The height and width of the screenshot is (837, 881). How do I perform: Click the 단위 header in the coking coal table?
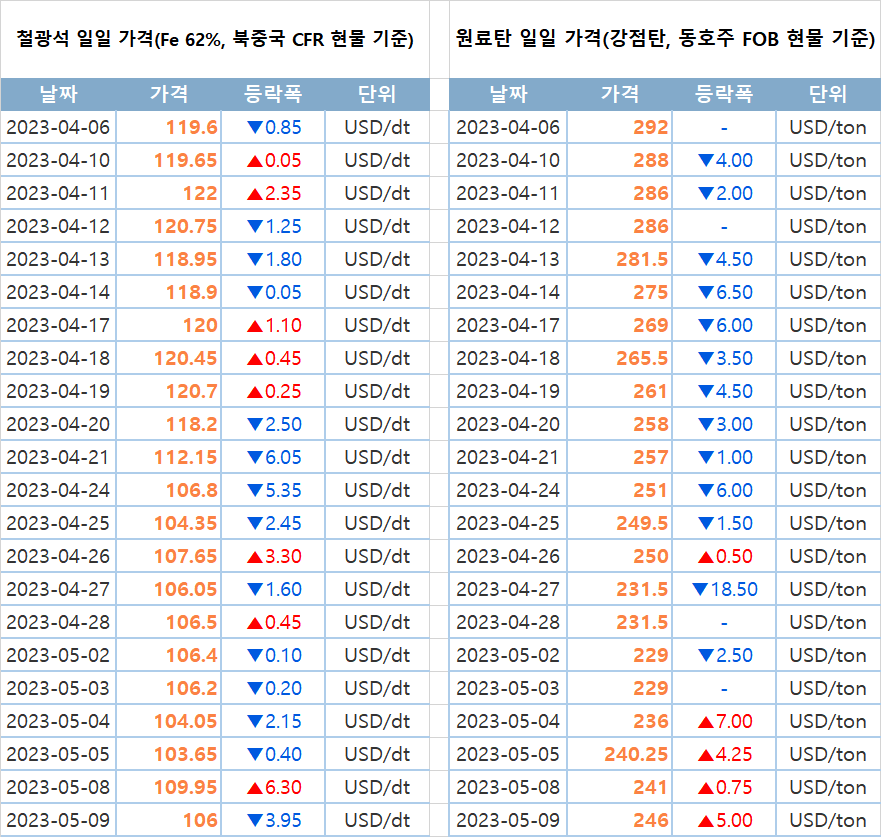(x=827, y=95)
